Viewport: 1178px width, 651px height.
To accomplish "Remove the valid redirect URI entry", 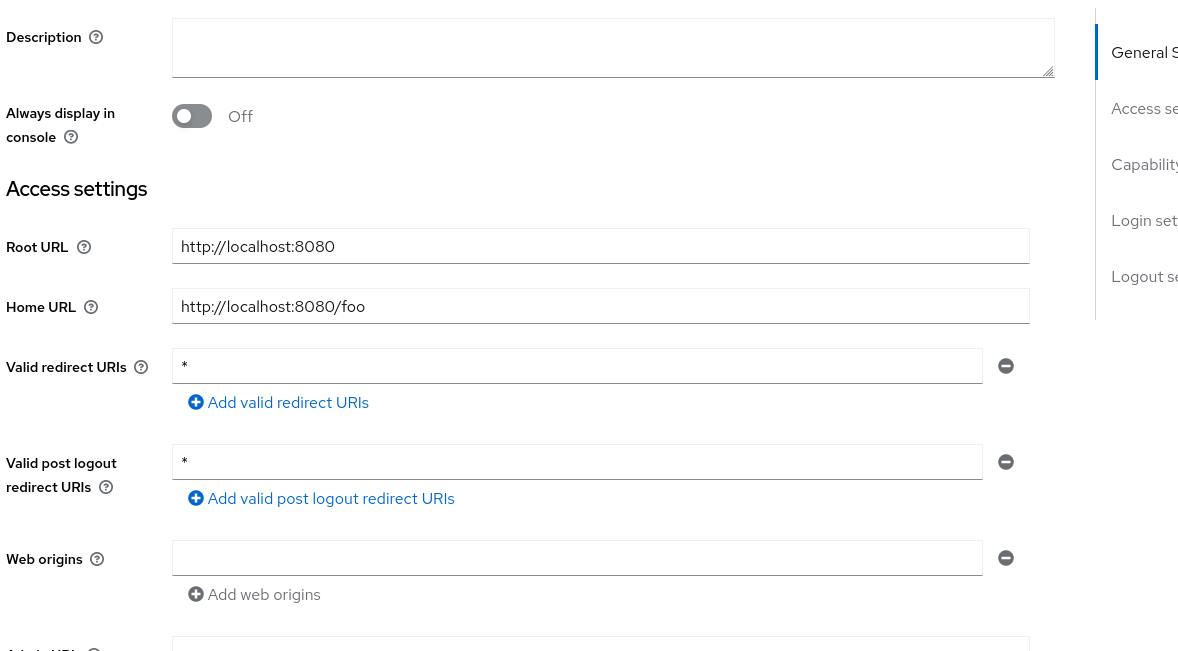I will point(1006,366).
